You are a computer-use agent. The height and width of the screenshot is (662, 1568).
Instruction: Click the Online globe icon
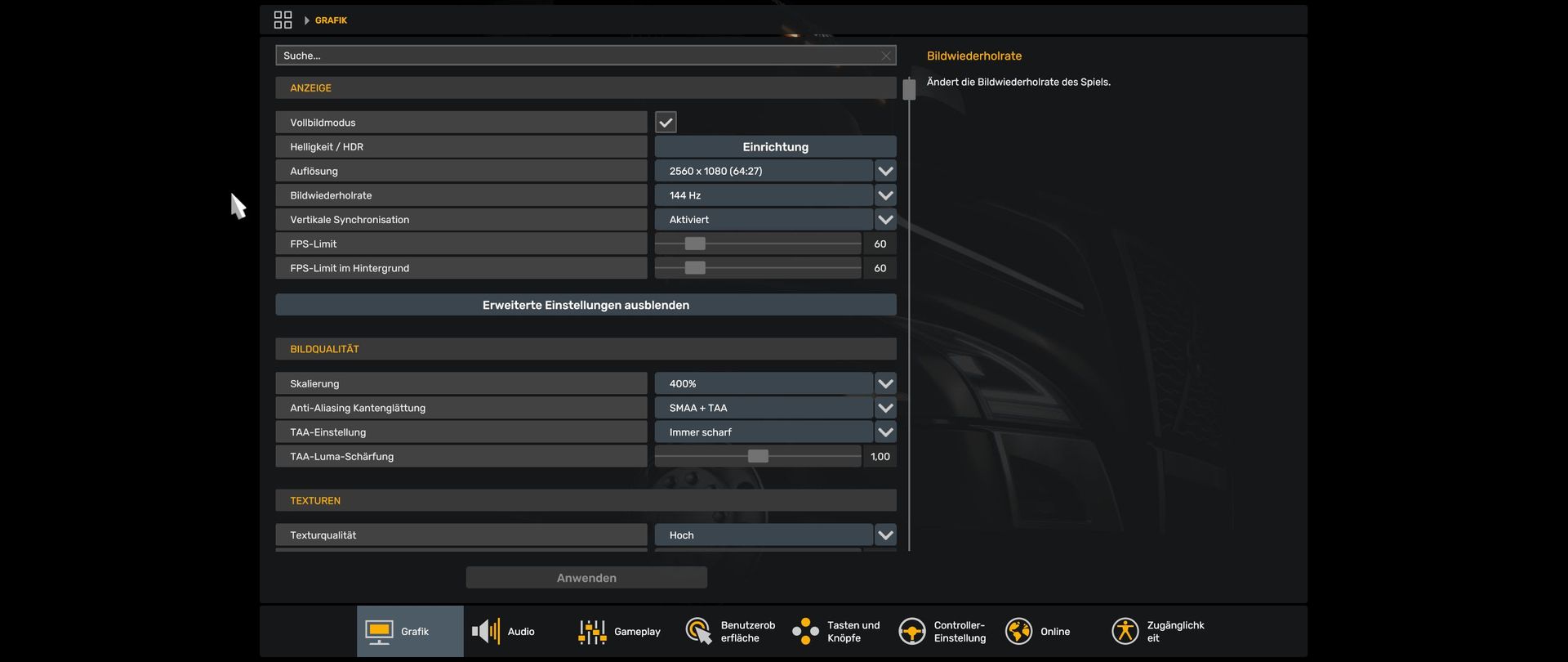(1018, 632)
